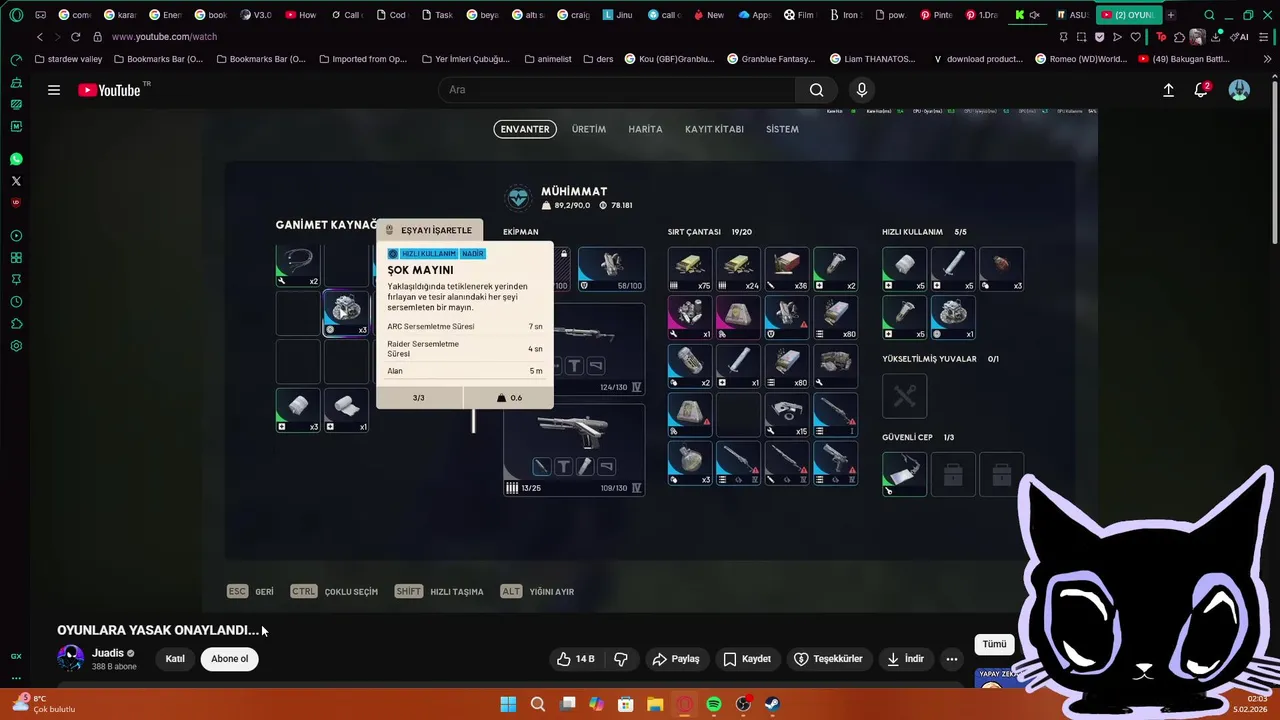Viewport: 1280px width, 720px height.
Task: Open the Liam THANATOS... bookmark
Action: [x=873, y=59]
